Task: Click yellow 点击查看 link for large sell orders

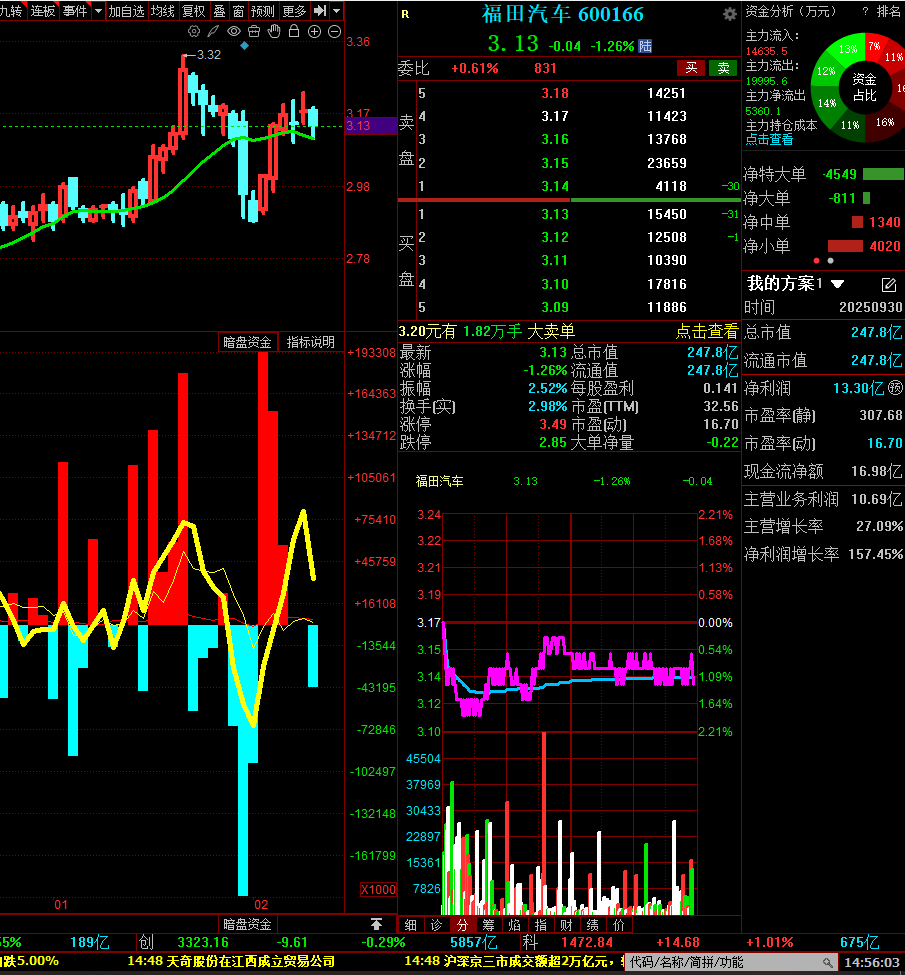Action: pyautogui.click(x=707, y=331)
